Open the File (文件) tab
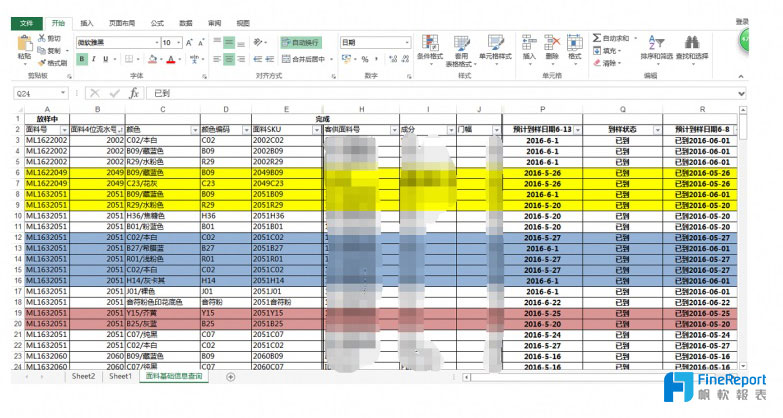 (x=26, y=23)
